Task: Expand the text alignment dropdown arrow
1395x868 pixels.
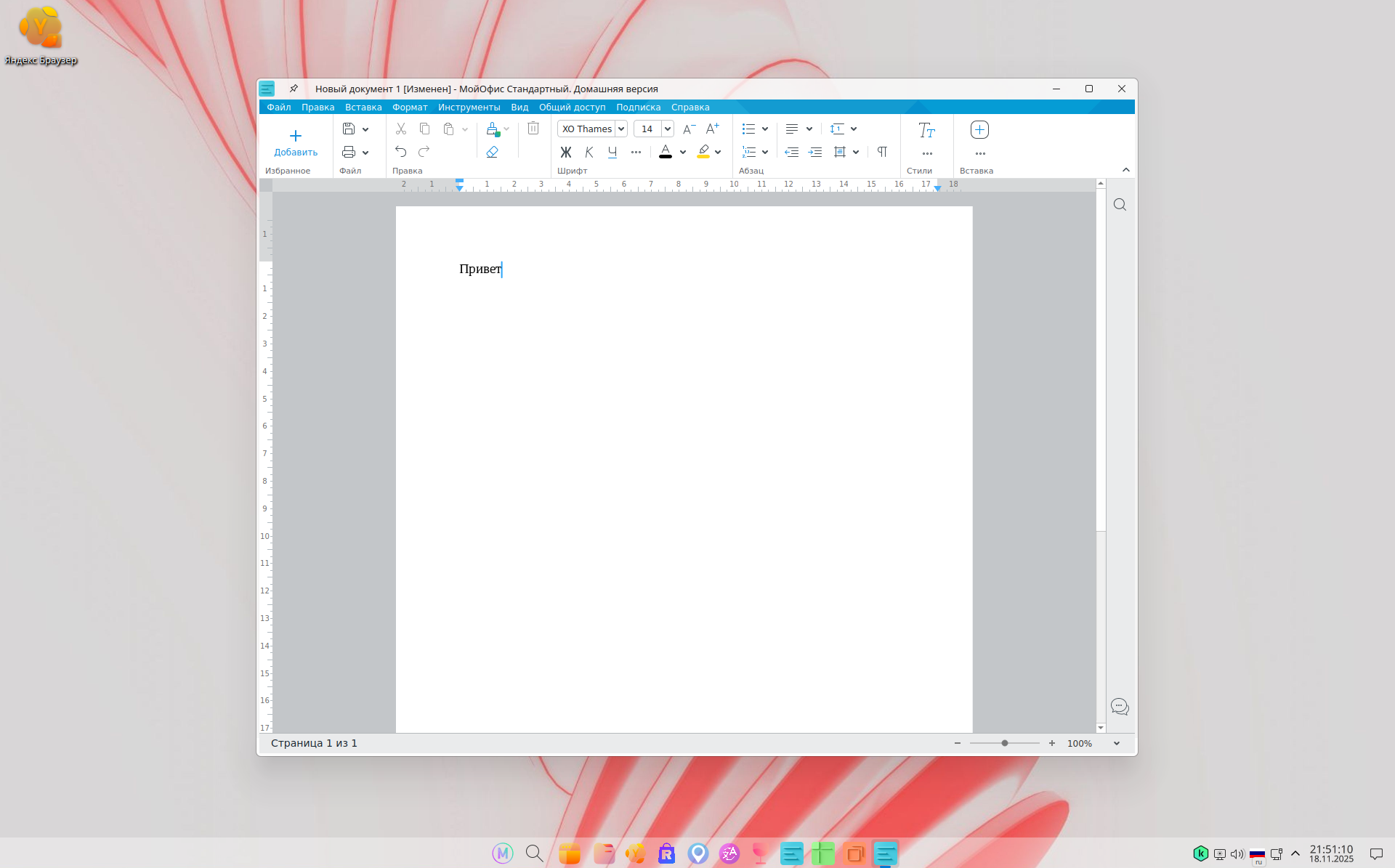Action: pyautogui.click(x=809, y=129)
